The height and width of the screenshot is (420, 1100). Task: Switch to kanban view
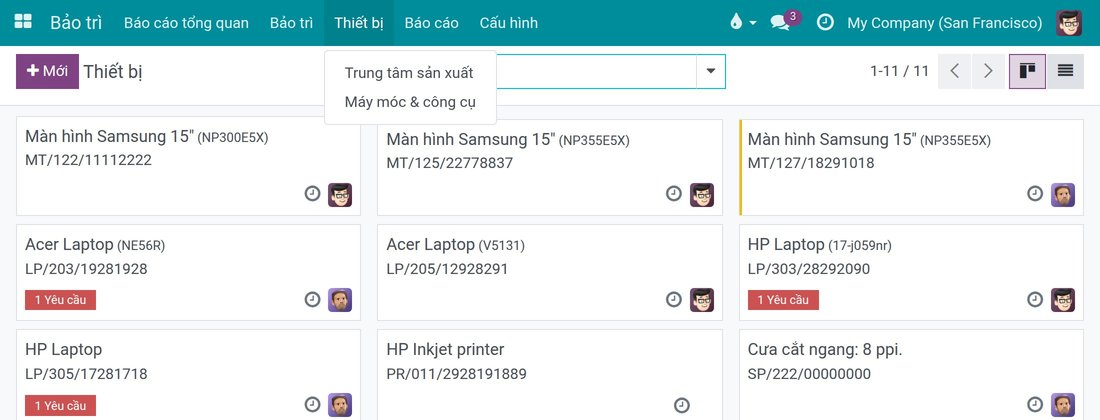[1028, 72]
